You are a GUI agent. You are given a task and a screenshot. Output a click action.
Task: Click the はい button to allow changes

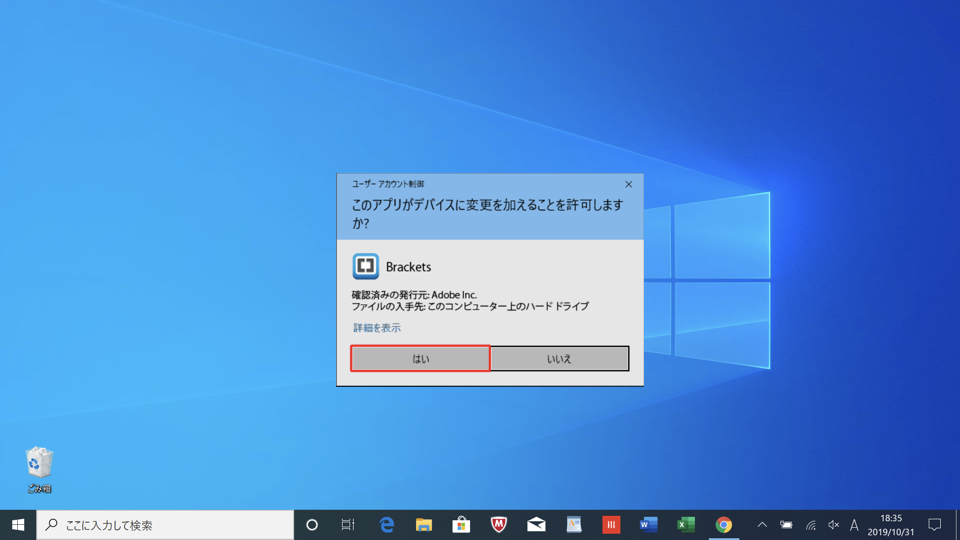pos(420,358)
